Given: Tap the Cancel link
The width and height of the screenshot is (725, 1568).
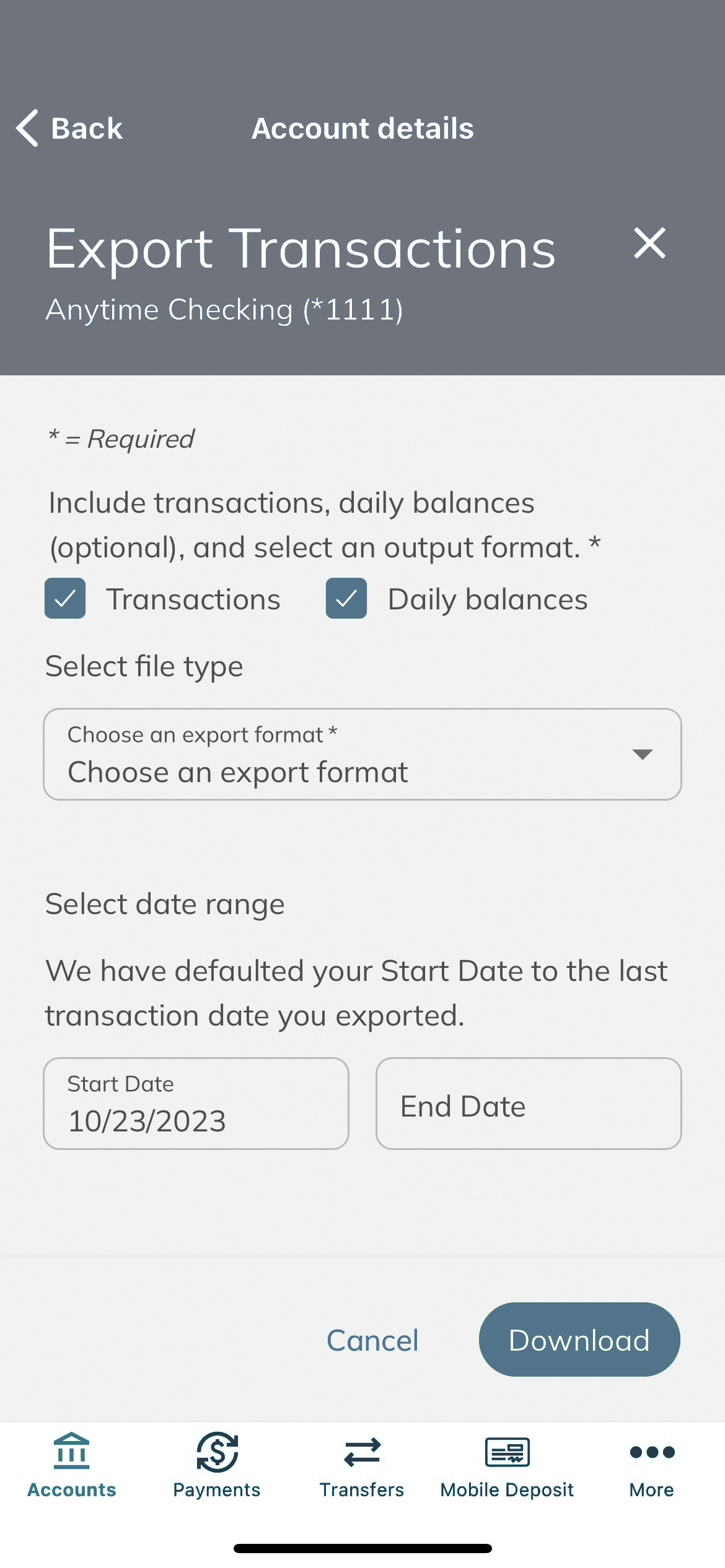Looking at the screenshot, I should 372,1340.
